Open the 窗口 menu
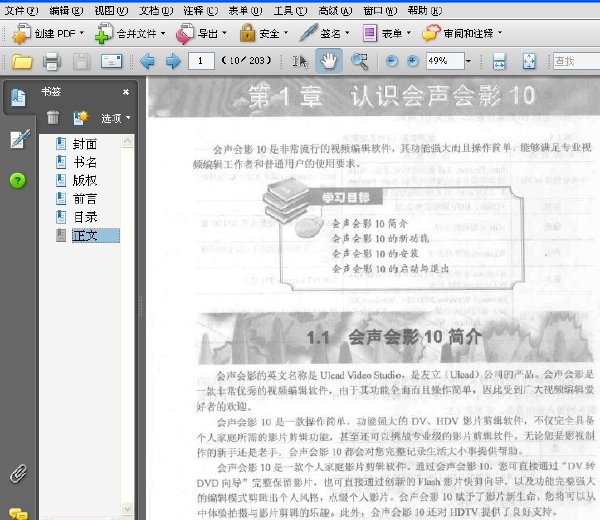This screenshot has height=520, width=600. point(380,11)
